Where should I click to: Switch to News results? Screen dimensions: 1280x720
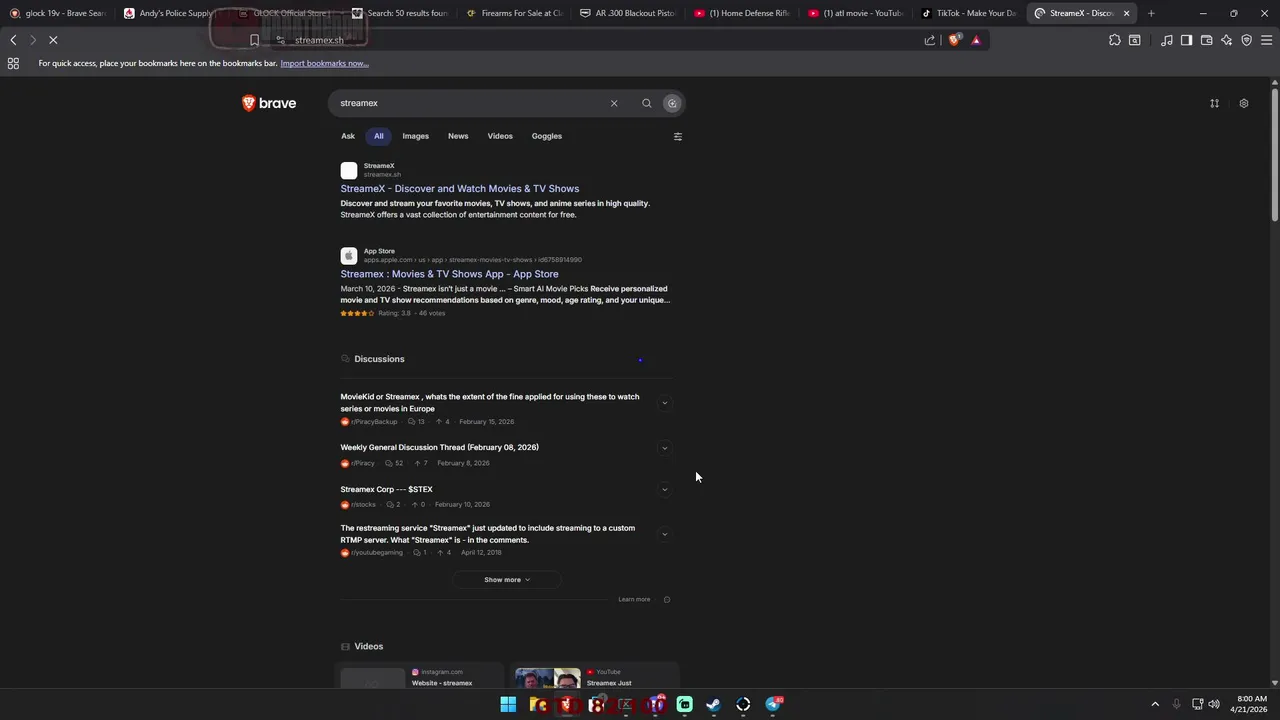click(x=458, y=136)
